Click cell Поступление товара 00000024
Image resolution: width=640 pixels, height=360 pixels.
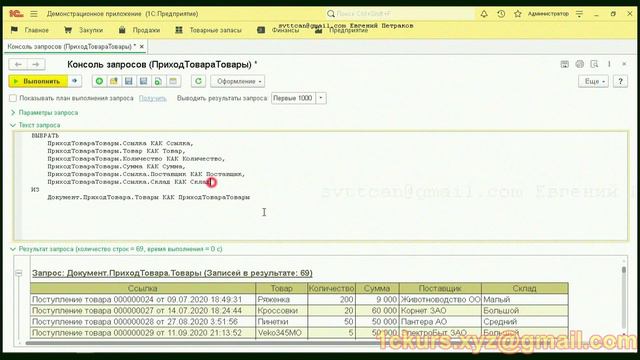point(143,299)
